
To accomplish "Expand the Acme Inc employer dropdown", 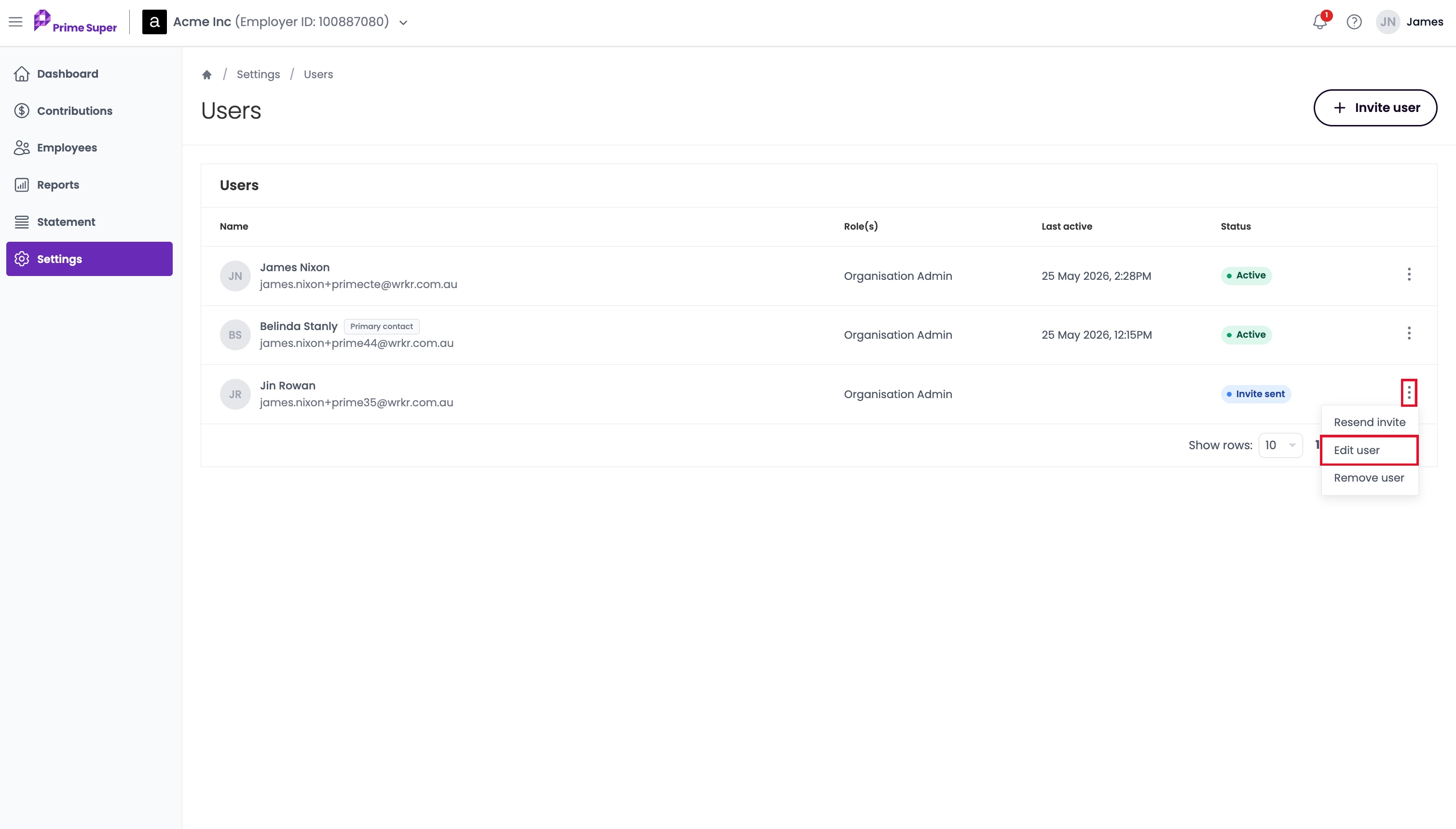I will coord(403,23).
